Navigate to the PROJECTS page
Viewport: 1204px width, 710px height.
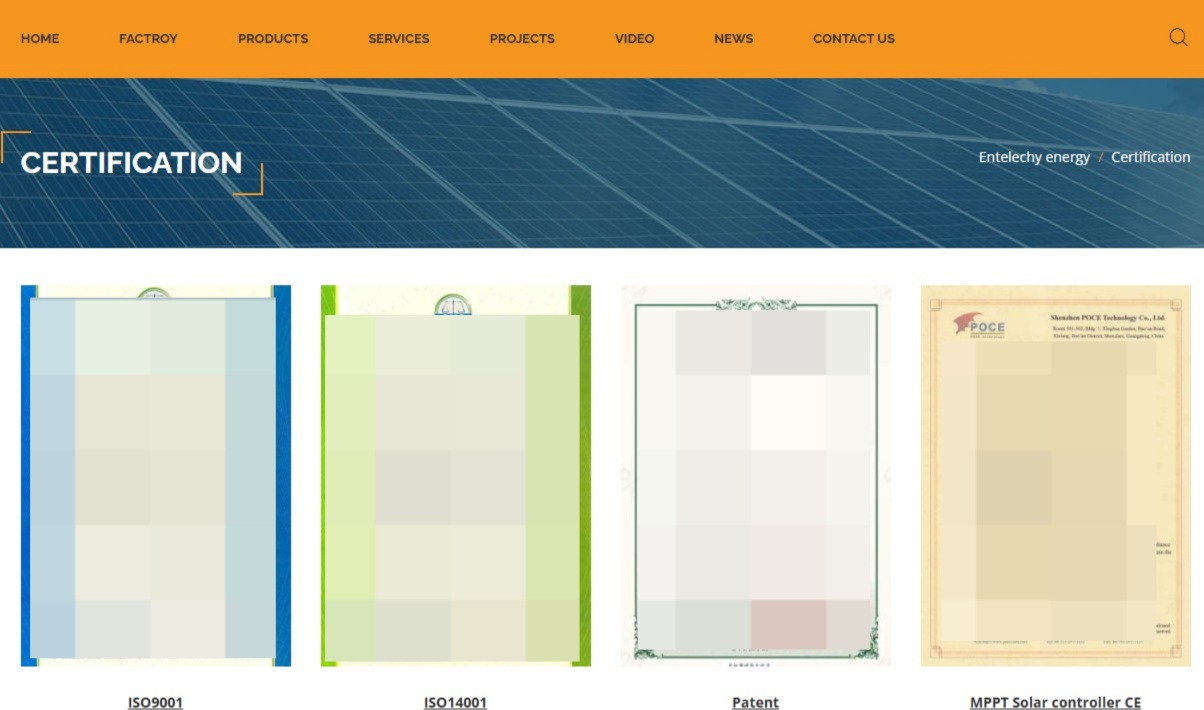pos(522,39)
